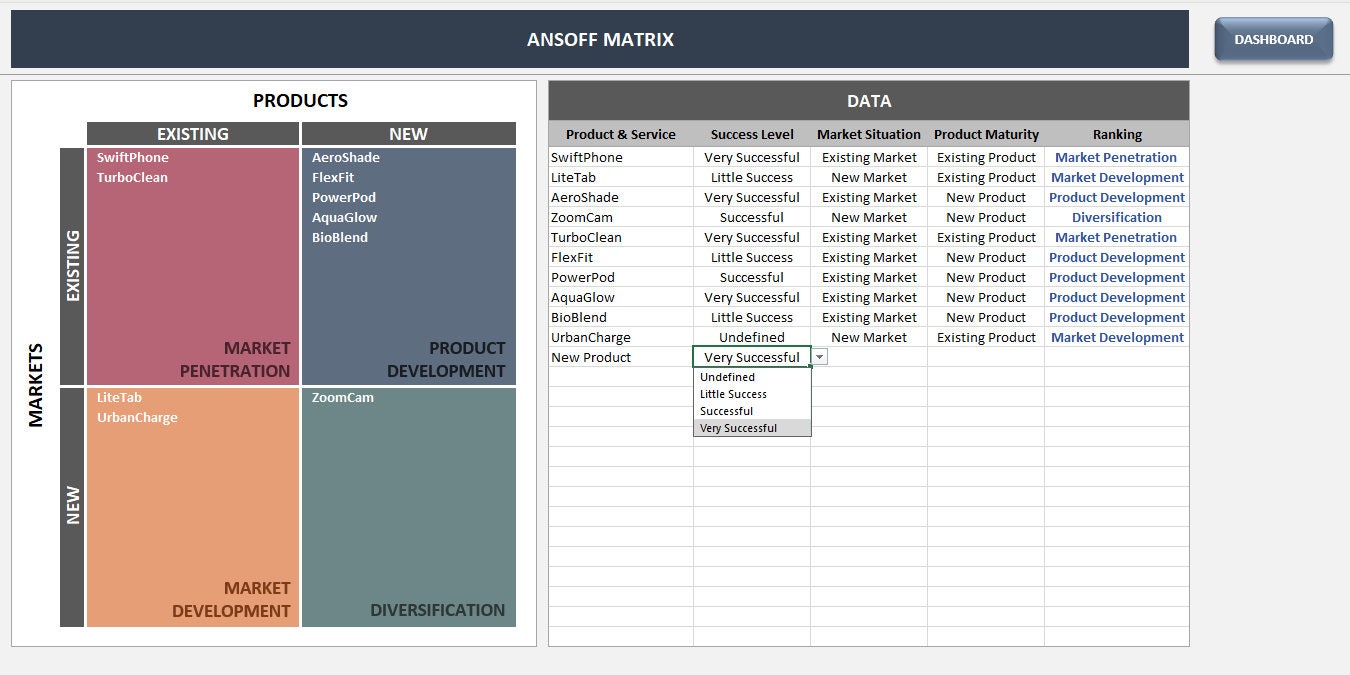Open the Diversification link for ZoomCam
Image resolution: width=1350 pixels, height=675 pixels.
click(x=1116, y=217)
